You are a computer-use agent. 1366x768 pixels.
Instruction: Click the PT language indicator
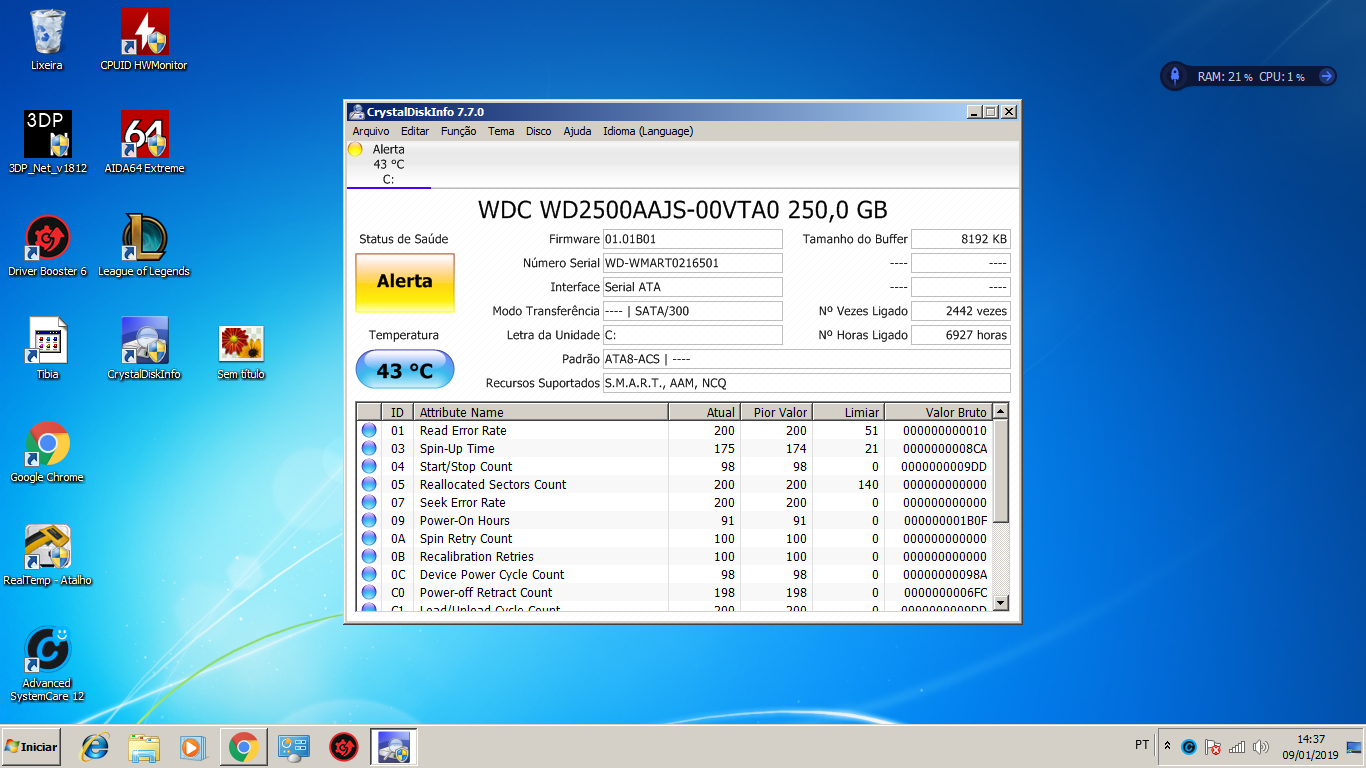pos(1141,745)
